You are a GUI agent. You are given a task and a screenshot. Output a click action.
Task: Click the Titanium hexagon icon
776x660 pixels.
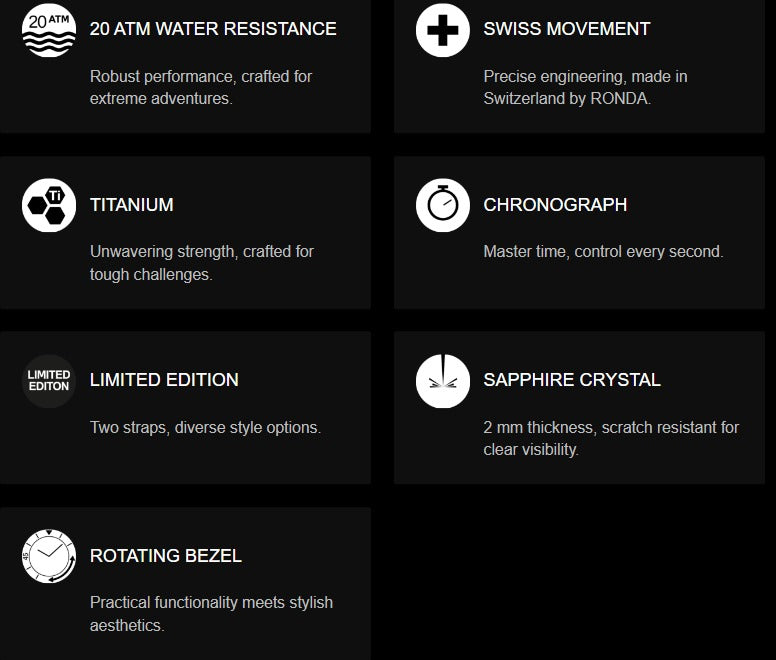pyautogui.click(x=48, y=205)
